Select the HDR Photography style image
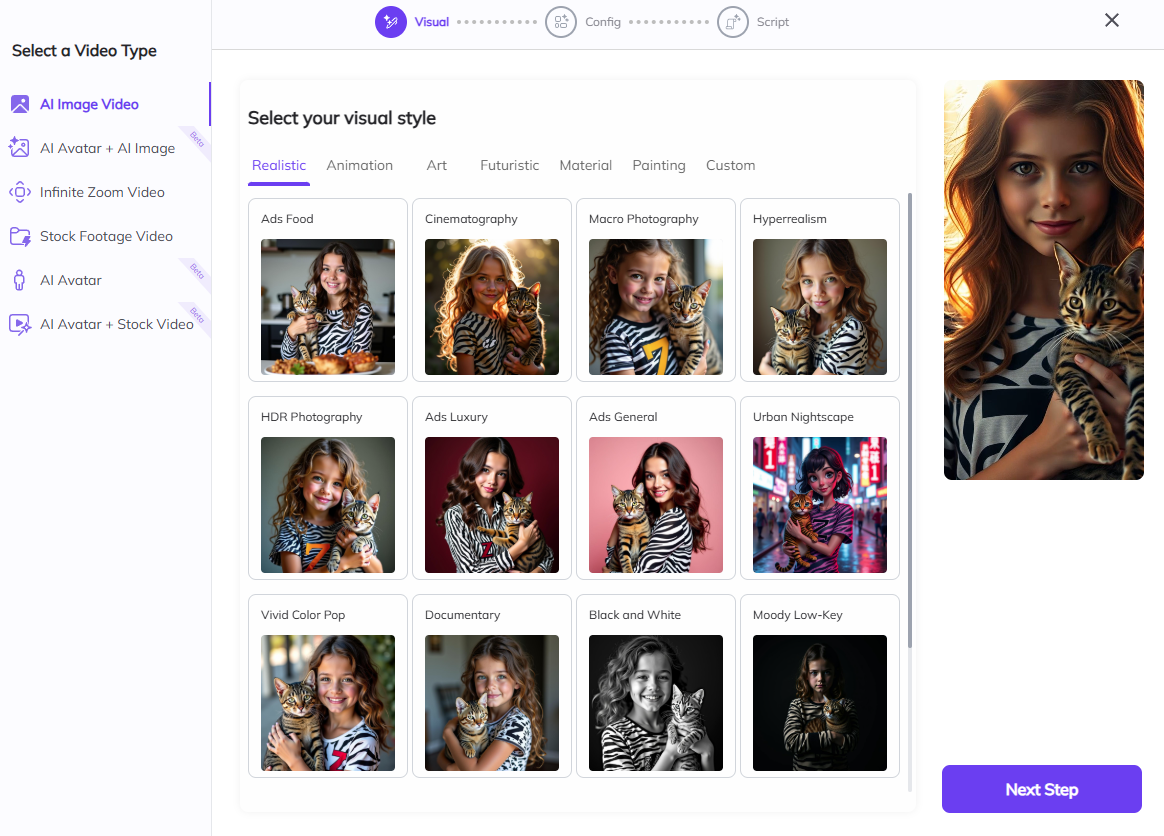Viewport: 1164px width, 836px height. tap(328, 505)
